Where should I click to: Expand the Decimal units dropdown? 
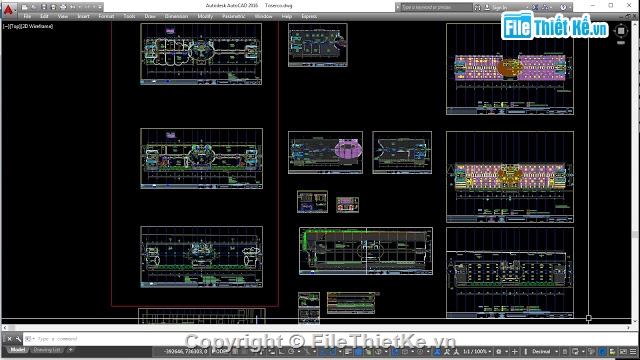coord(544,351)
